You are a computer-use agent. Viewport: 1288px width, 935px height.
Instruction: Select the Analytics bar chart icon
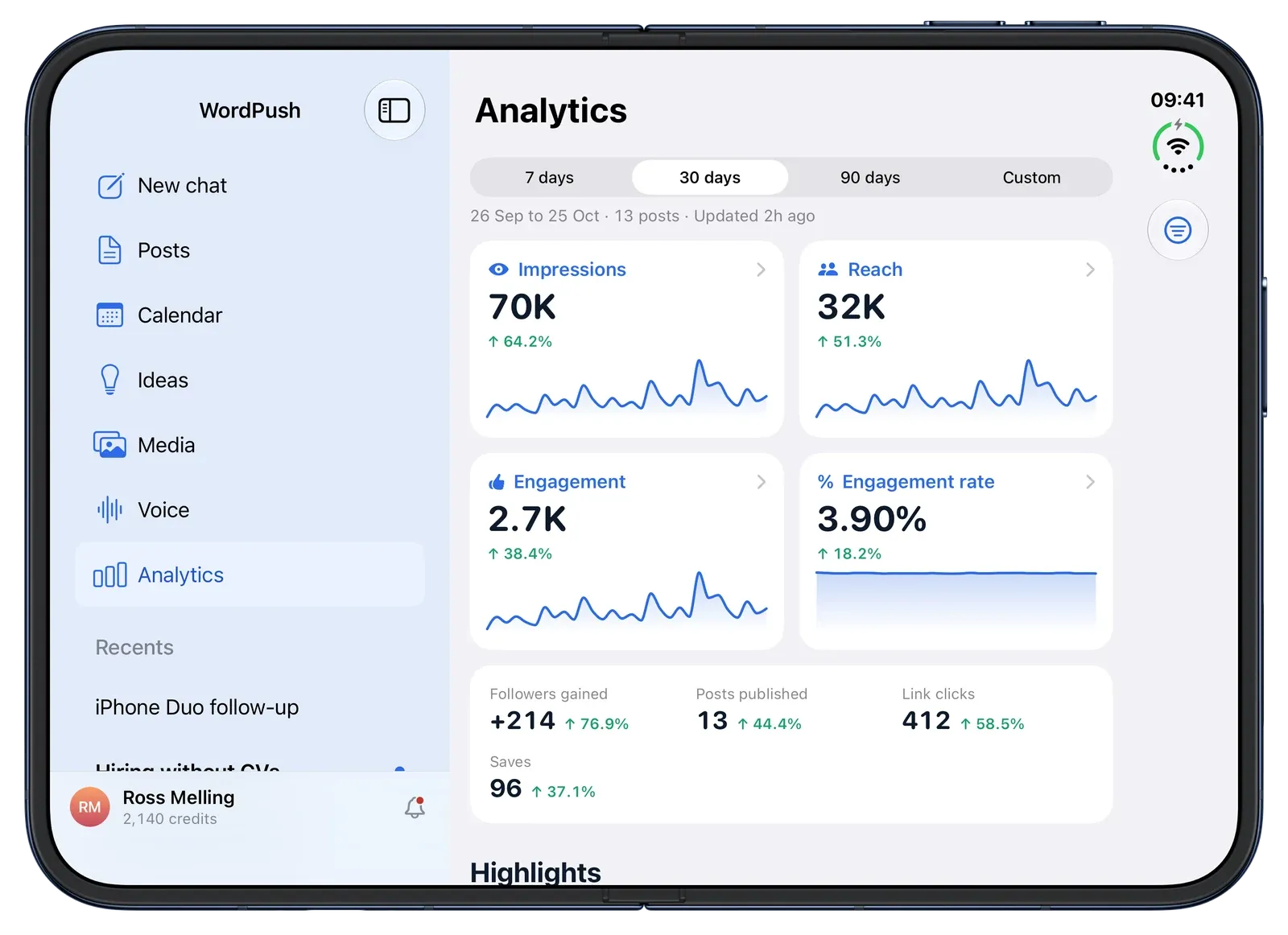(109, 575)
